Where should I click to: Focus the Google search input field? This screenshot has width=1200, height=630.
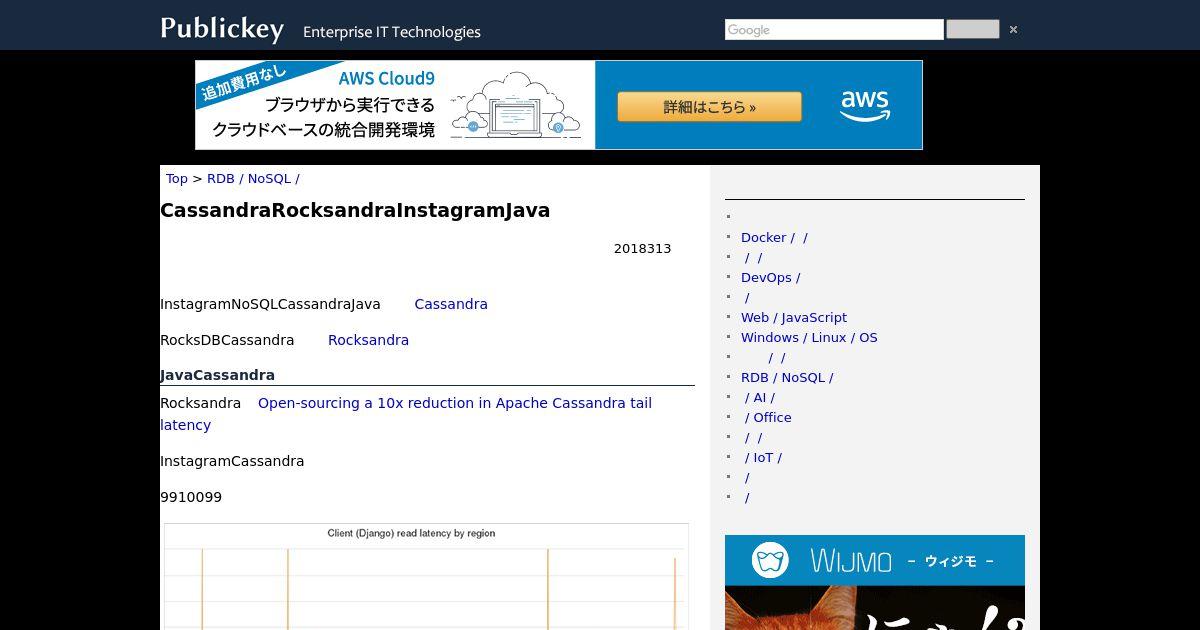click(x=834, y=30)
